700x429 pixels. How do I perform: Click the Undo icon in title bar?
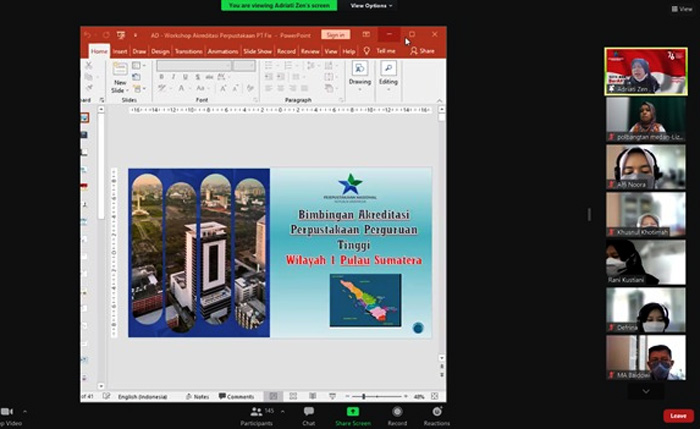(x=88, y=35)
